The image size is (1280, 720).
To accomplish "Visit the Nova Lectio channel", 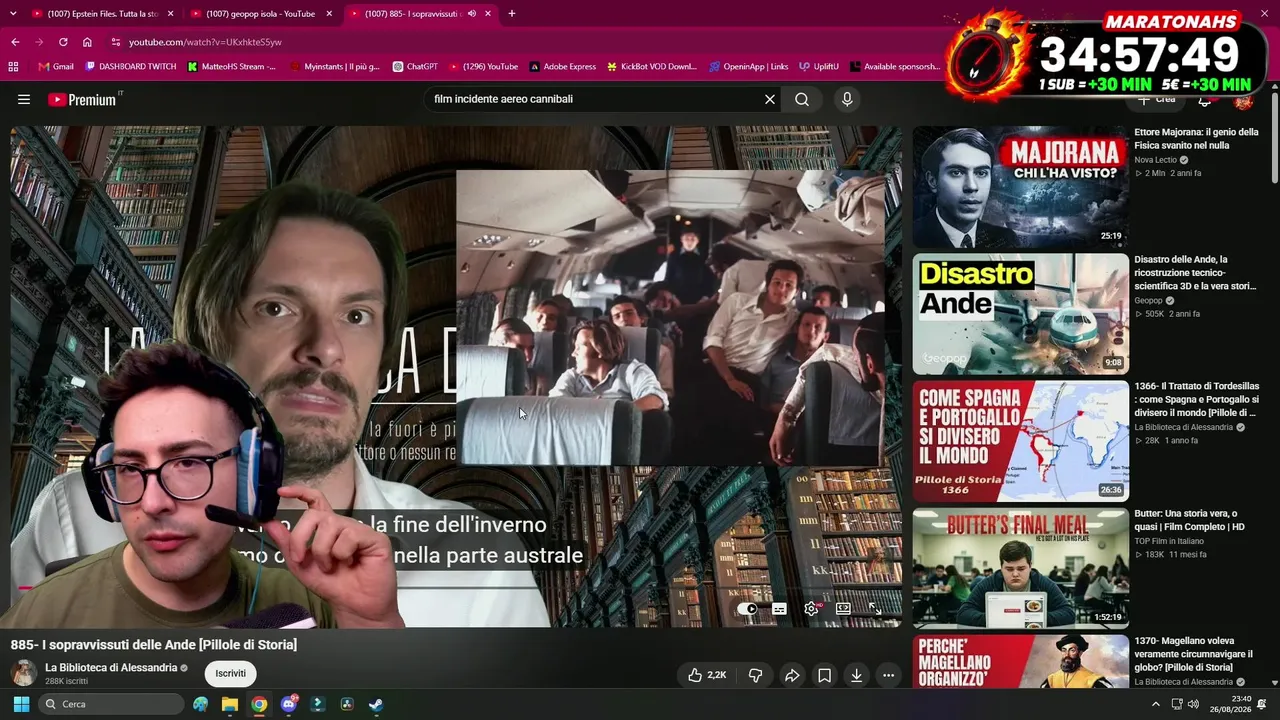I will click(x=1155, y=160).
